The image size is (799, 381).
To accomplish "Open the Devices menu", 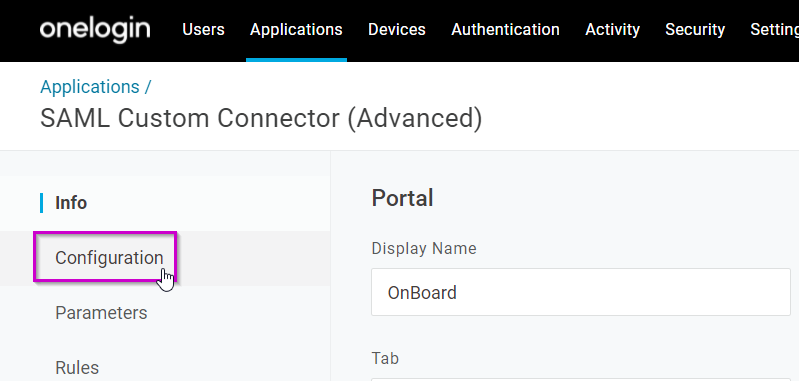I will 396,30.
